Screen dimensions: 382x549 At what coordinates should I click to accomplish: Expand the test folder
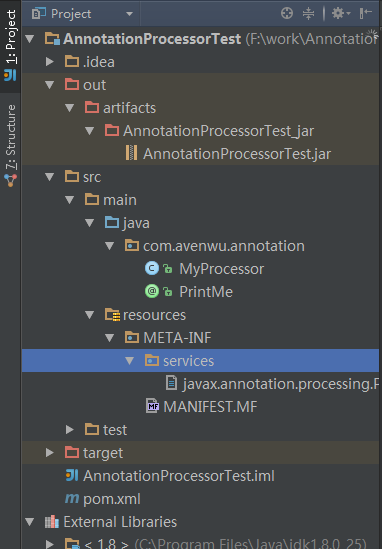tap(70, 430)
